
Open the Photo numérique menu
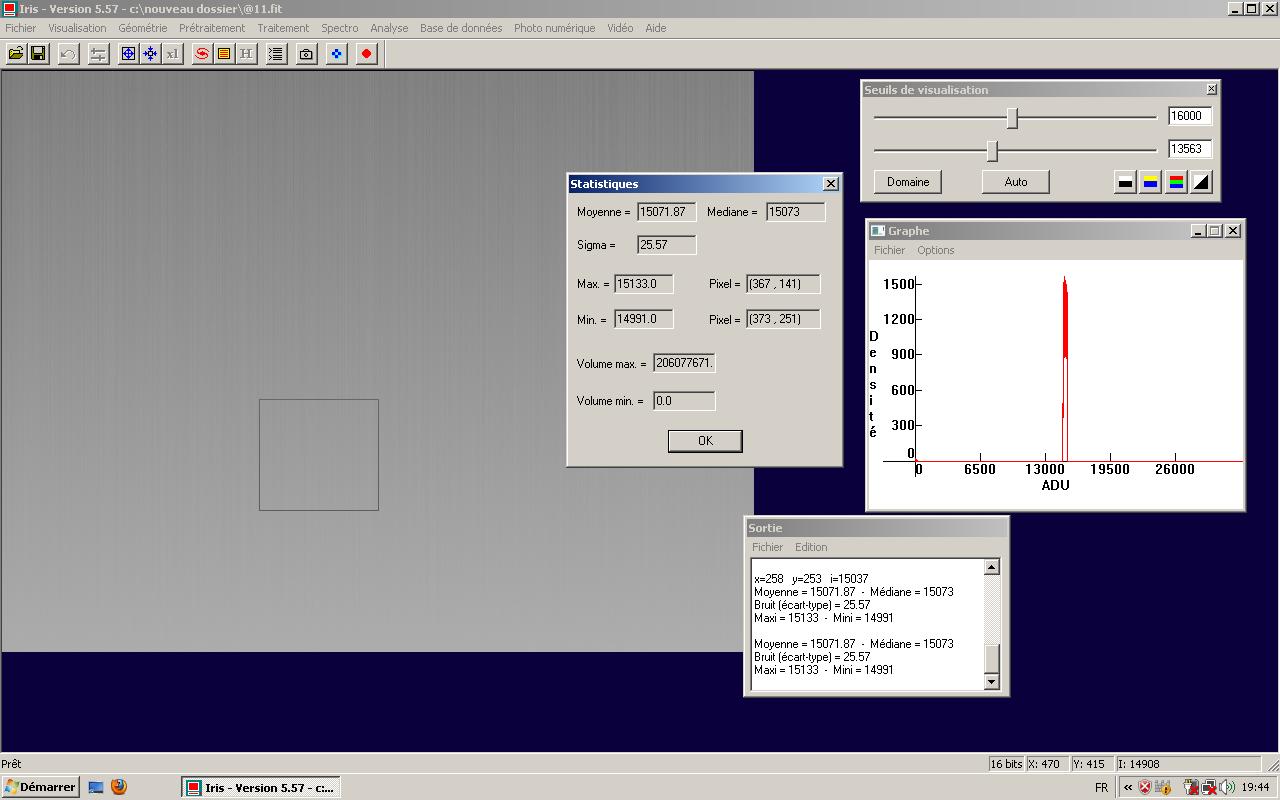click(554, 28)
